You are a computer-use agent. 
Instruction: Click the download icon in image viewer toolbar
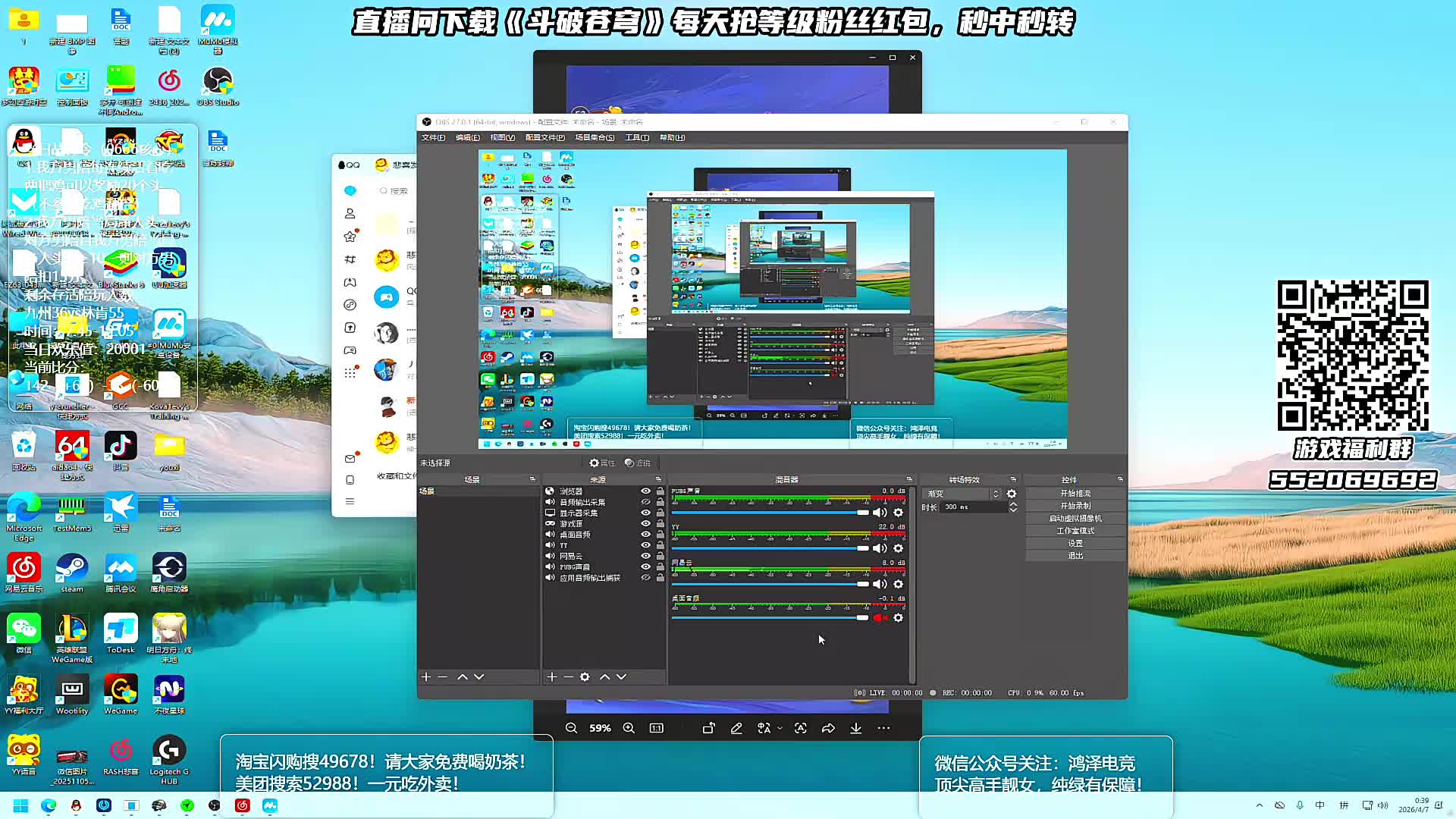855,728
